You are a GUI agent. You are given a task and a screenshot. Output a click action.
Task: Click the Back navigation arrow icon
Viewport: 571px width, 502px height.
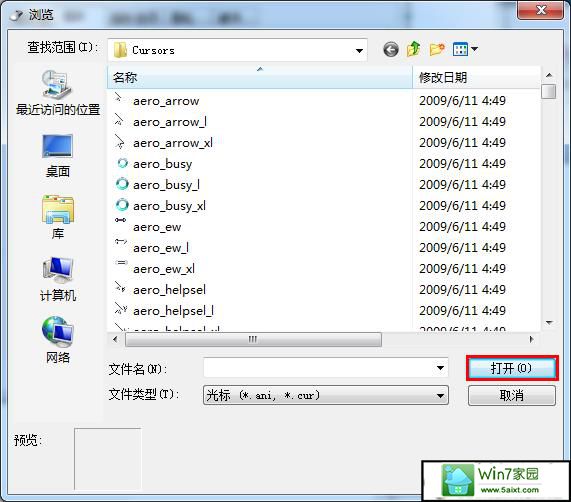(x=391, y=49)
